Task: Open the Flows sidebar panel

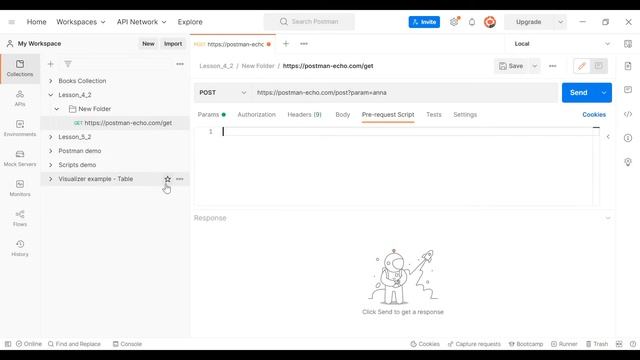Action: pyautogui.click(x=20, y=218)
